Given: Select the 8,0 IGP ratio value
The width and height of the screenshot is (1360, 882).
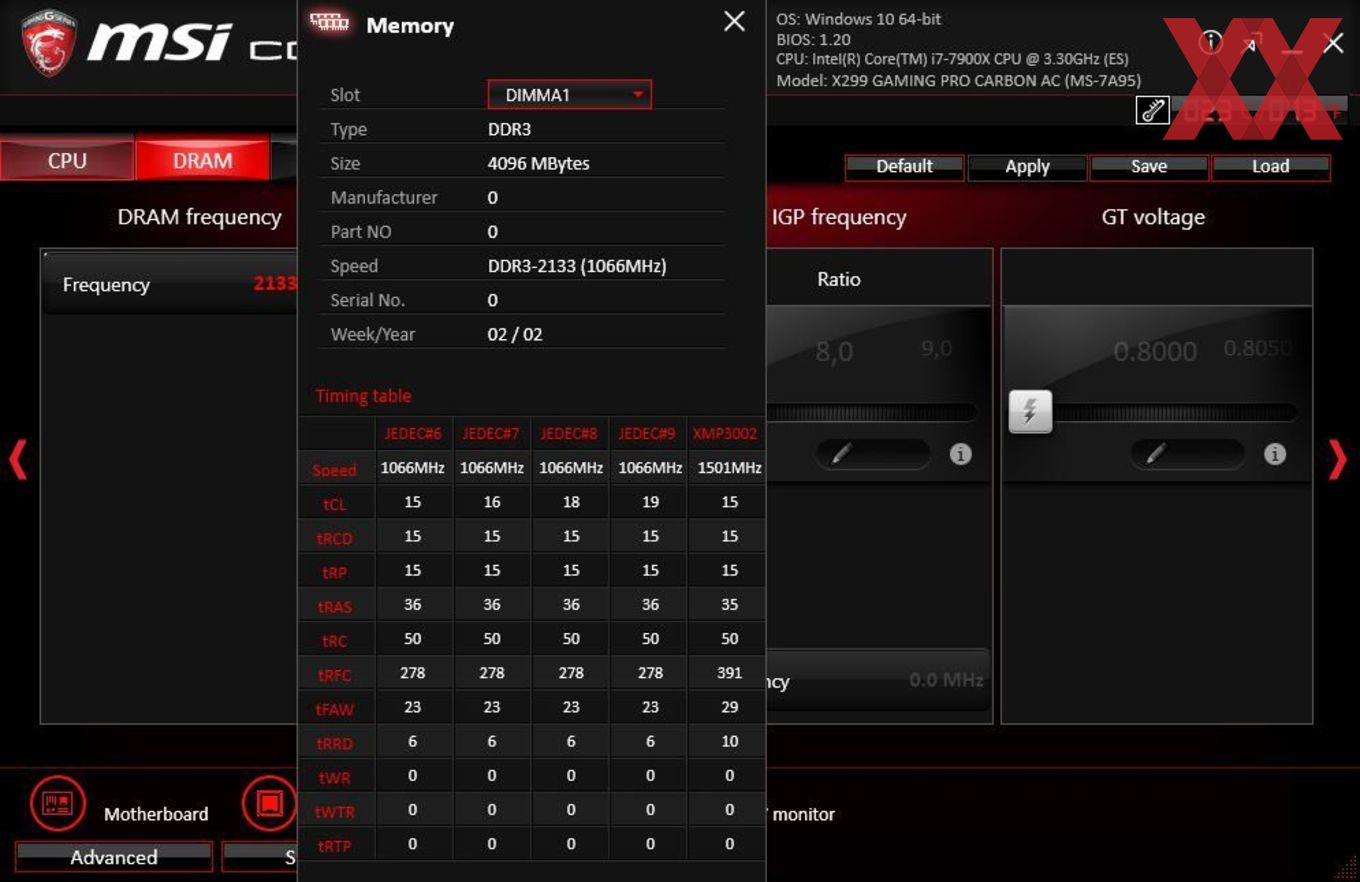Looking at the screenshot, I should pyautogui.click(x=835, y=351).
